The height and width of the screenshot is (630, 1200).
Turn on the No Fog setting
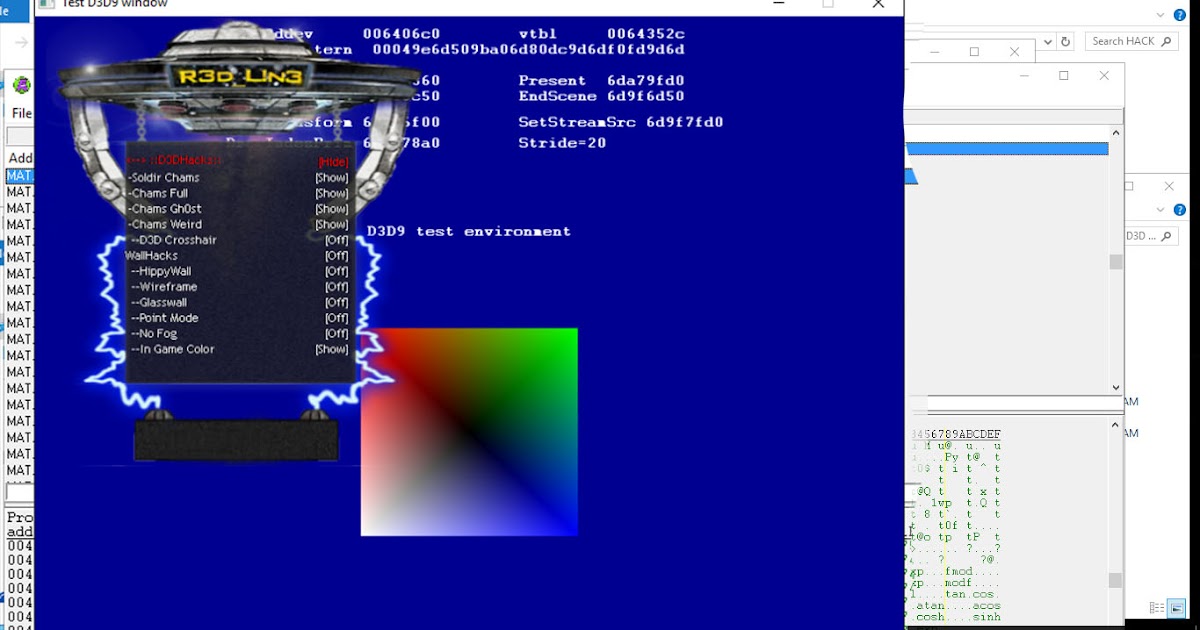click(x=337, y=333)
